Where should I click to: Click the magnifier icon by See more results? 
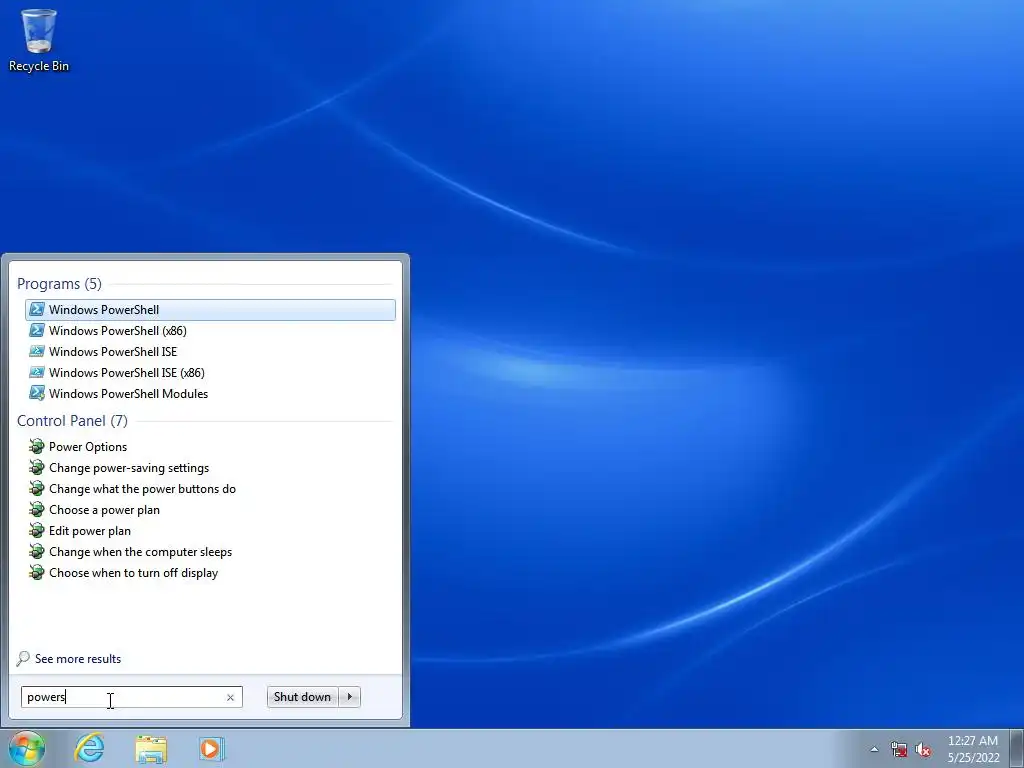tap(23, 658)
